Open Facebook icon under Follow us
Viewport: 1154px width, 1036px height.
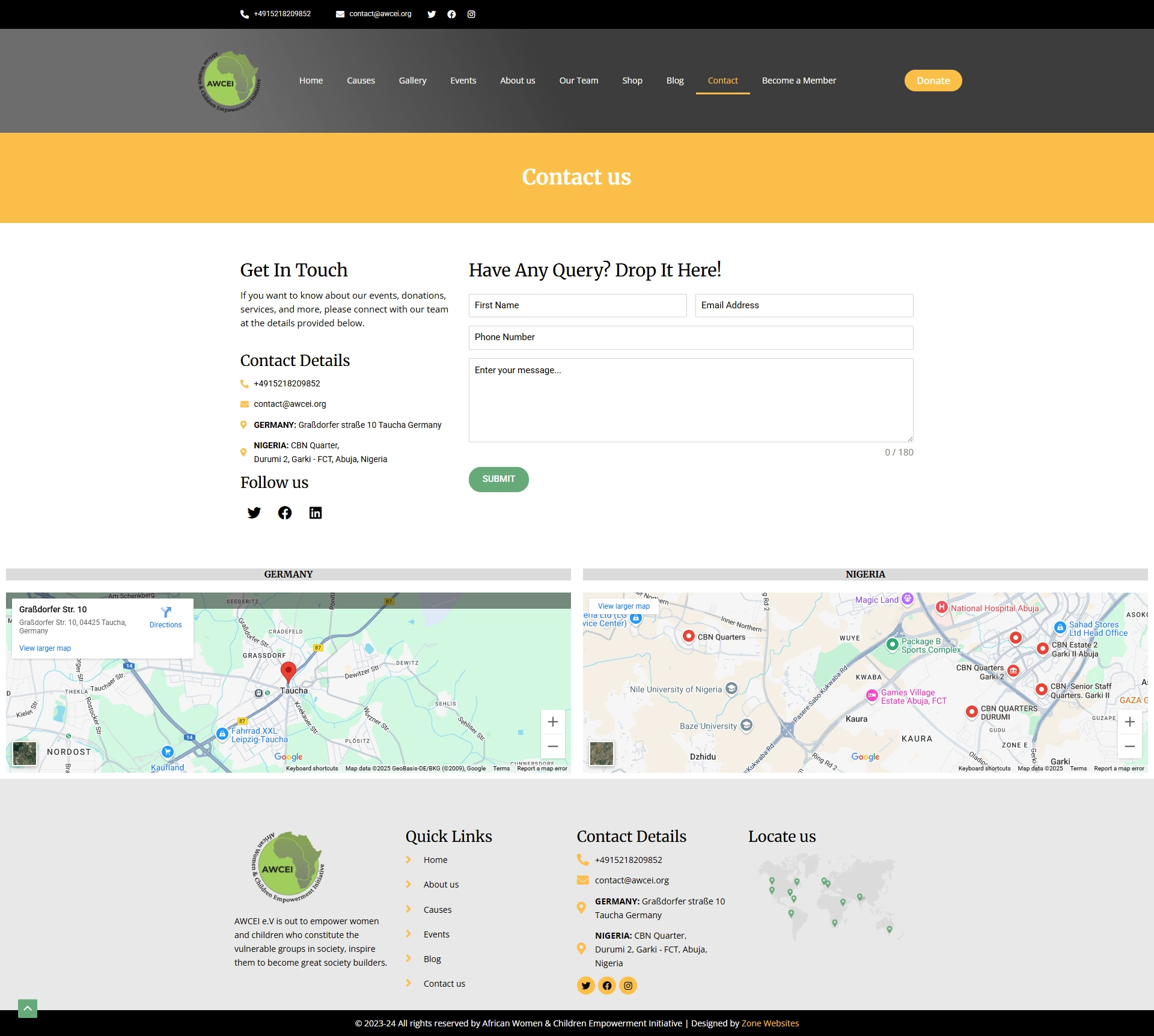285,513
